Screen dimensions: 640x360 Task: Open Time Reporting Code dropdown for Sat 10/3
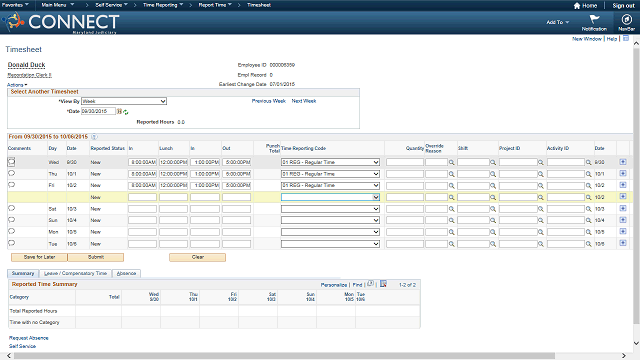click(x=330, y=209)
